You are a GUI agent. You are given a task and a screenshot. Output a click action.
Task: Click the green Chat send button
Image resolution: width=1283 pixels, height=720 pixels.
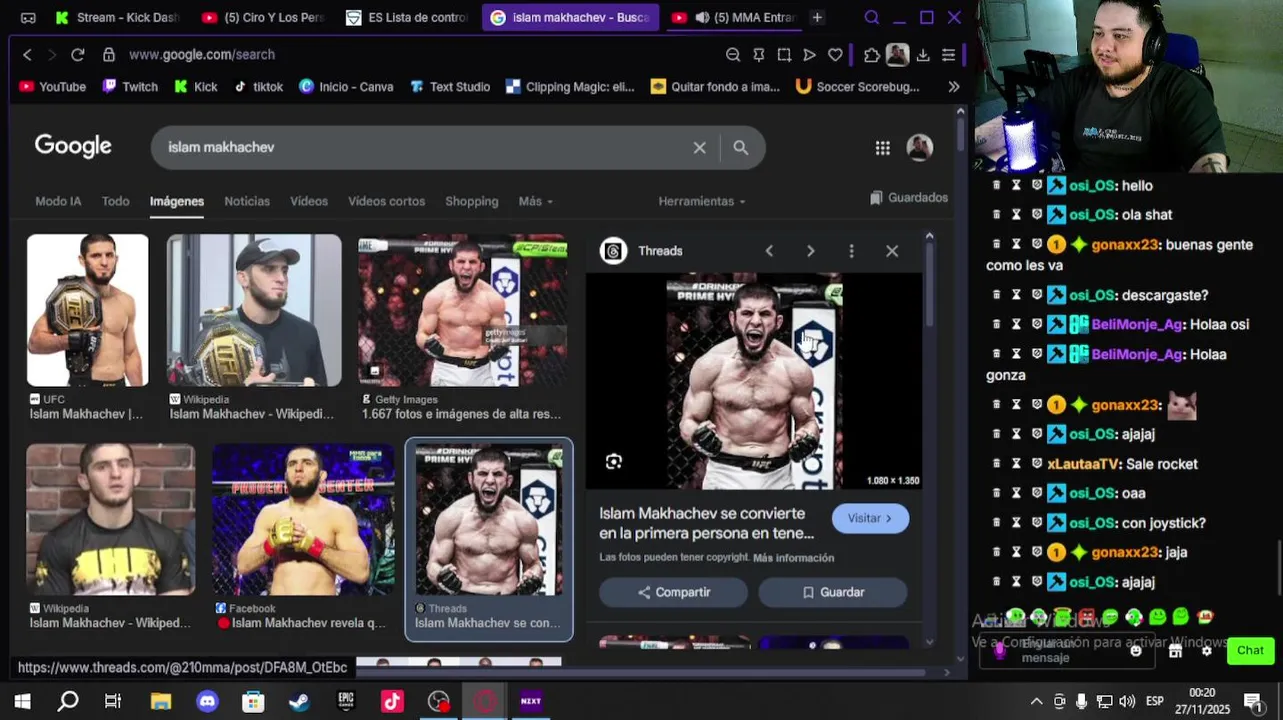pos(1250,651)
